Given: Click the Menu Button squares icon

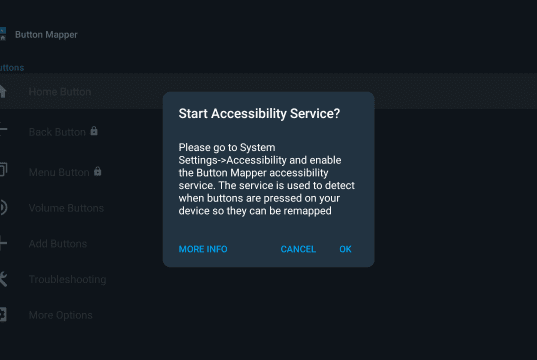Looking at the screenshot, I should pos(3,169).
